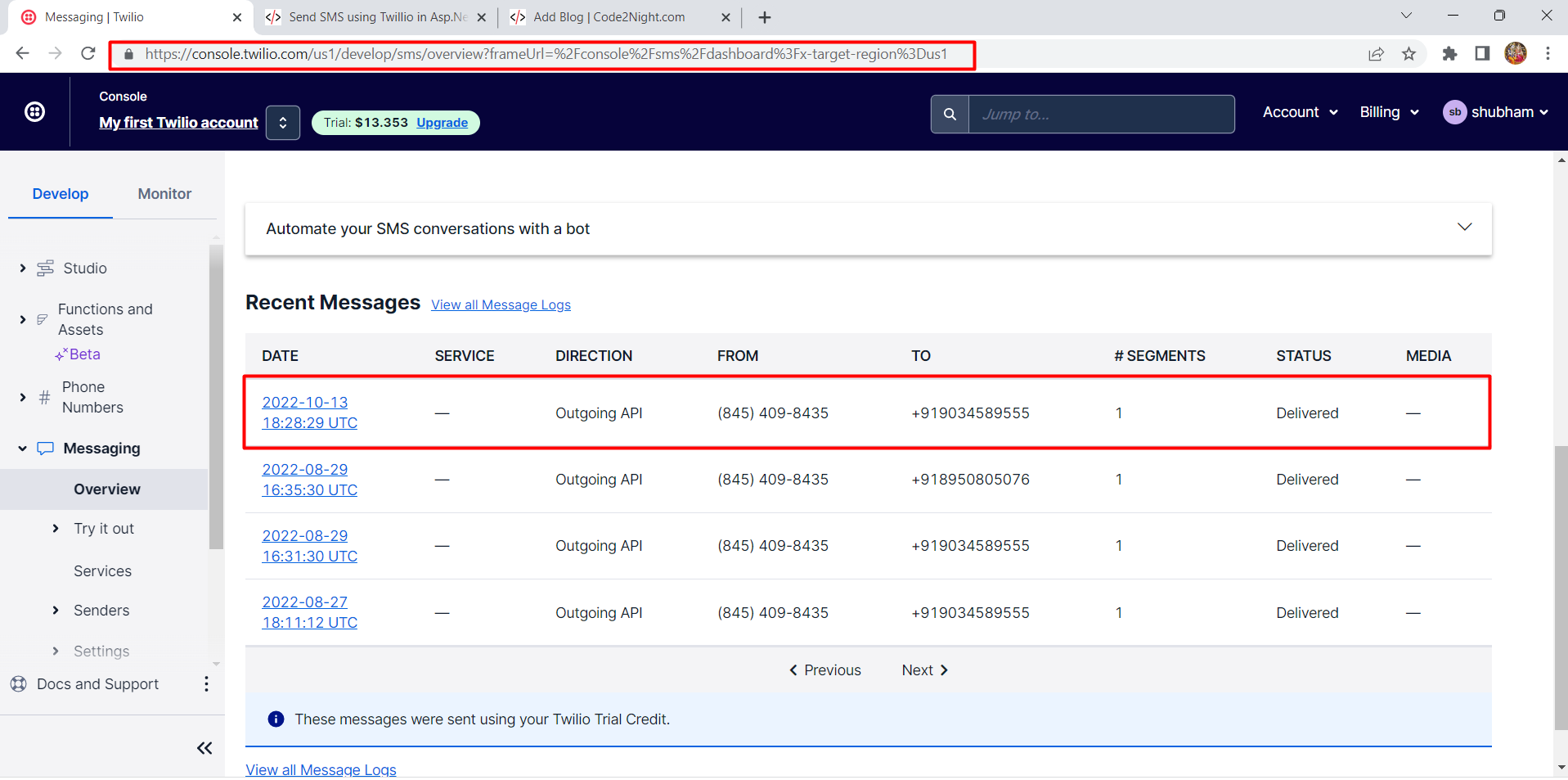Bookmark this page with star icon
Viewport: 1568px width, 780px height.
(x=1409, y=54)
